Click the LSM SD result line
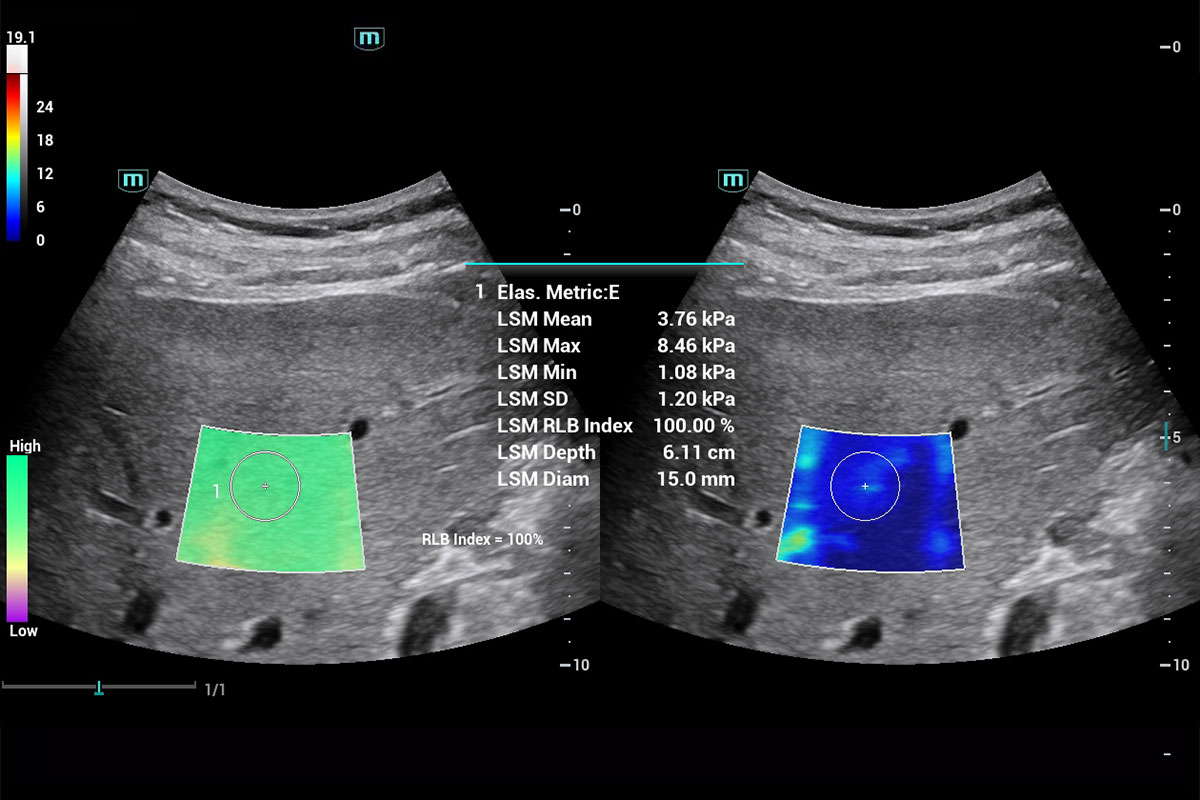 (x=615, y=399)
